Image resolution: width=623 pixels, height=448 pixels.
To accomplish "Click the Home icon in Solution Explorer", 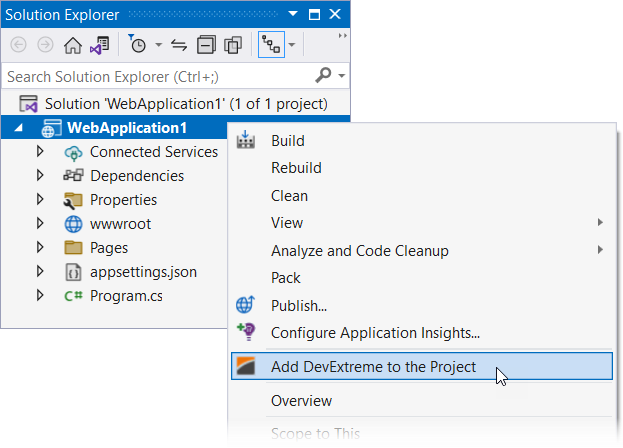I will (73, 45).
